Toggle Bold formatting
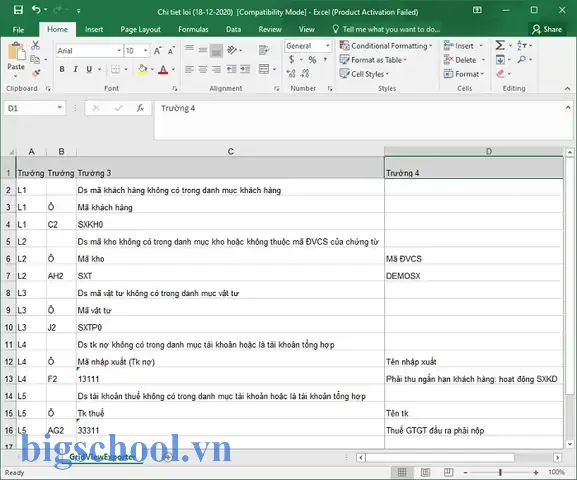 62,69
